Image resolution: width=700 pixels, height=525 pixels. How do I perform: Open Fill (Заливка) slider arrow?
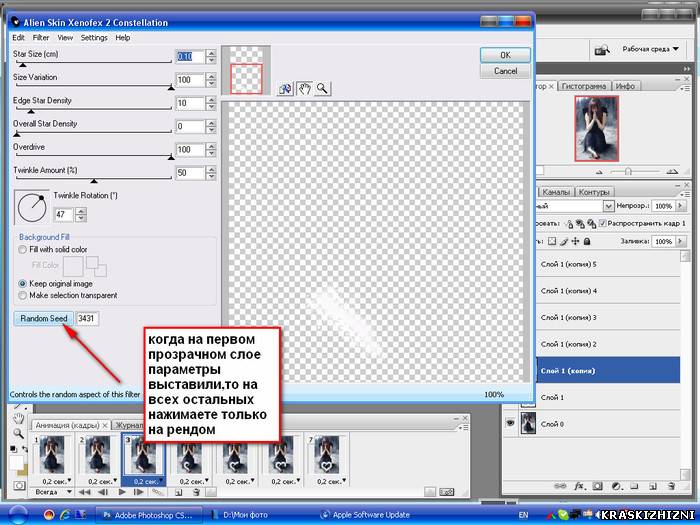pyautogui.click(x=680, y=241)
